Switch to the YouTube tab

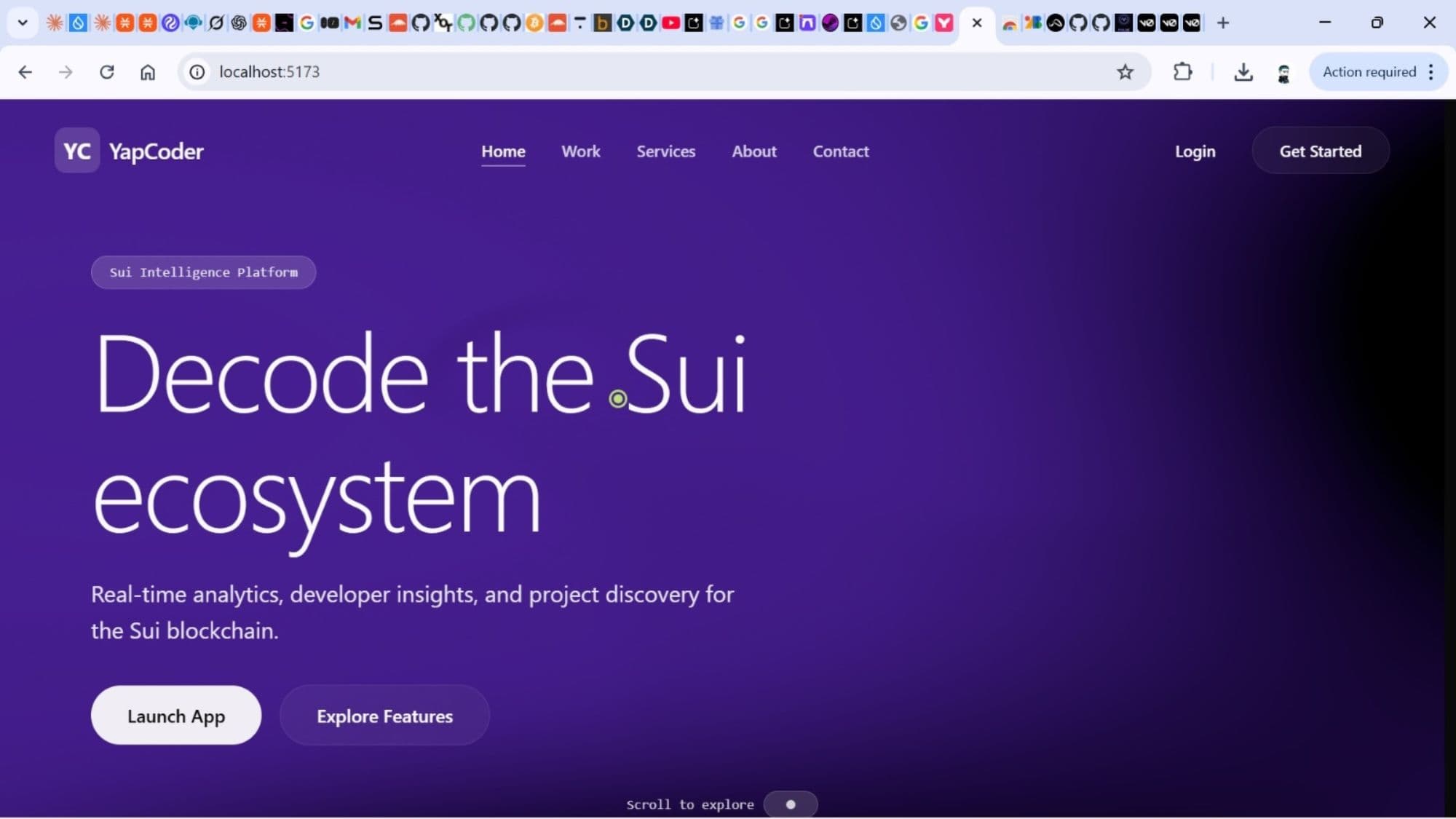tap(671, 23)
